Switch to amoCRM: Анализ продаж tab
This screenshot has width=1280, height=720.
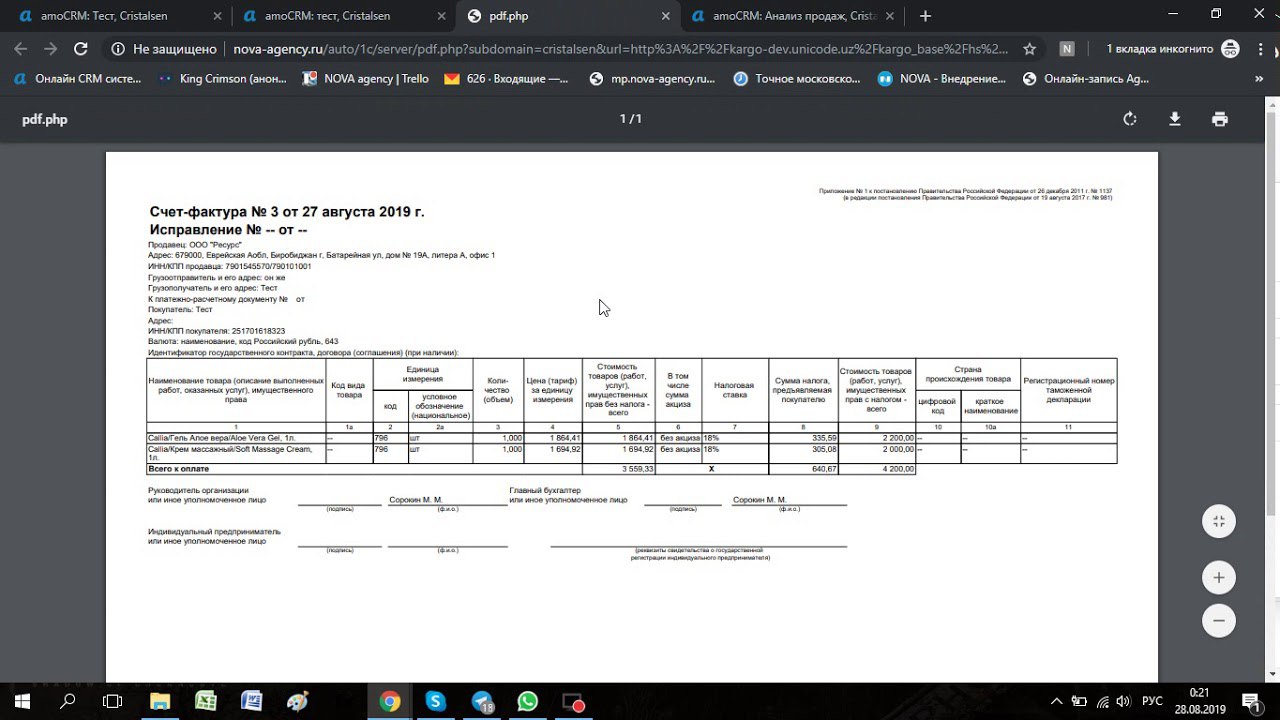pyautogui.click(x=791, y=16)
